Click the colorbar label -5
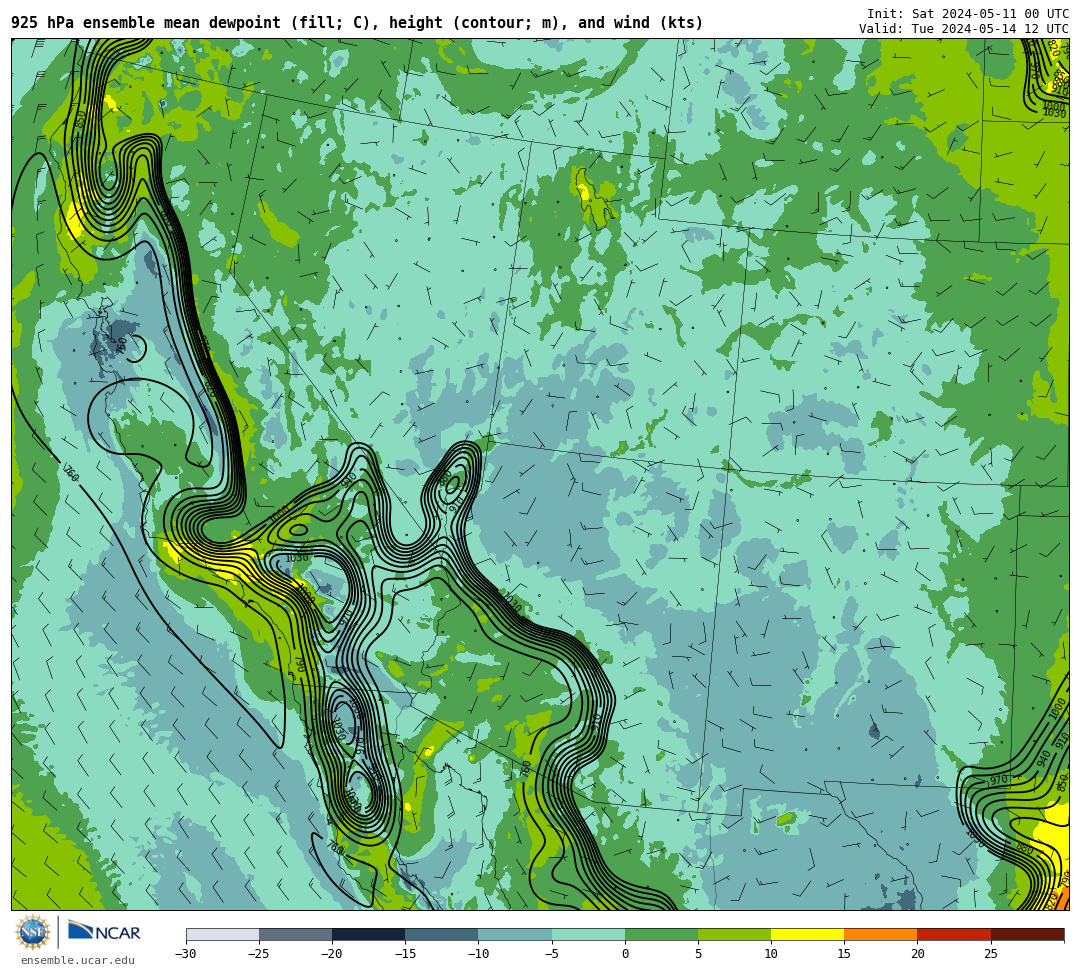Image resolution: width=1080 pixels, height=973 pixels. click(552, 954)
